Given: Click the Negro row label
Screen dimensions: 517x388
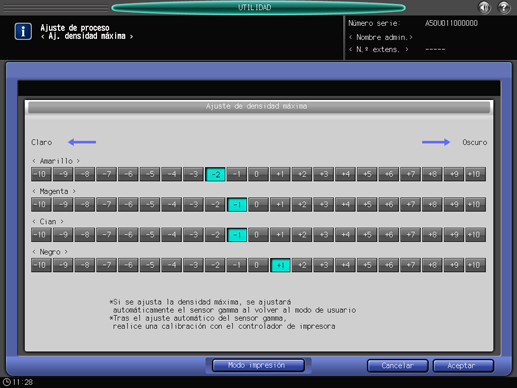Looking at the screenshot, I should coord(50,252).
